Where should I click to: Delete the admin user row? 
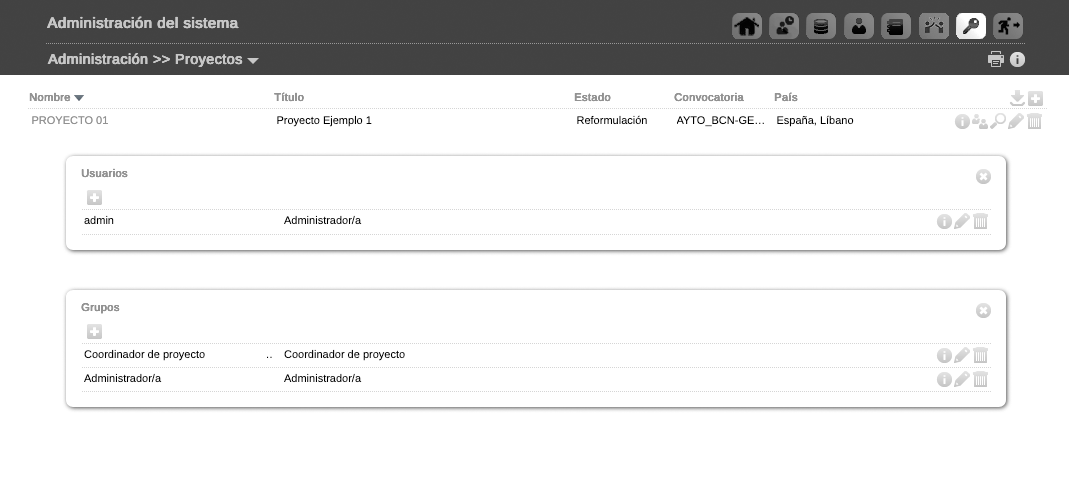coord(980,221)
